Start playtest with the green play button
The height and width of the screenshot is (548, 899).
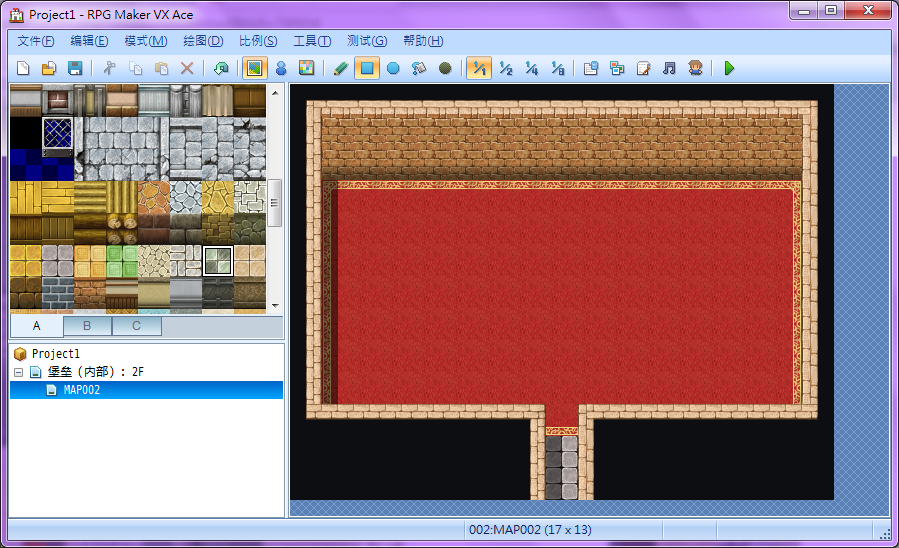pos(729,68)
